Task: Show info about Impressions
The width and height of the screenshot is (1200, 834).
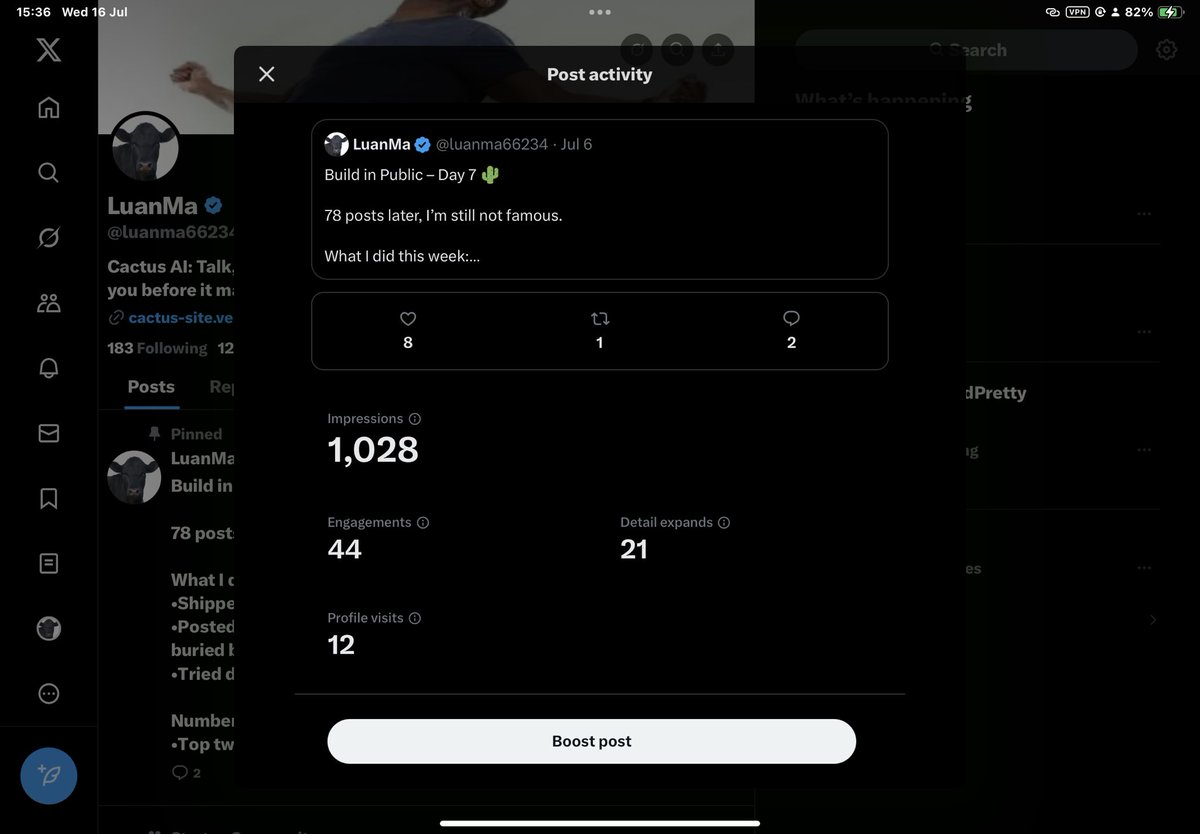Action: pos(415,419)
